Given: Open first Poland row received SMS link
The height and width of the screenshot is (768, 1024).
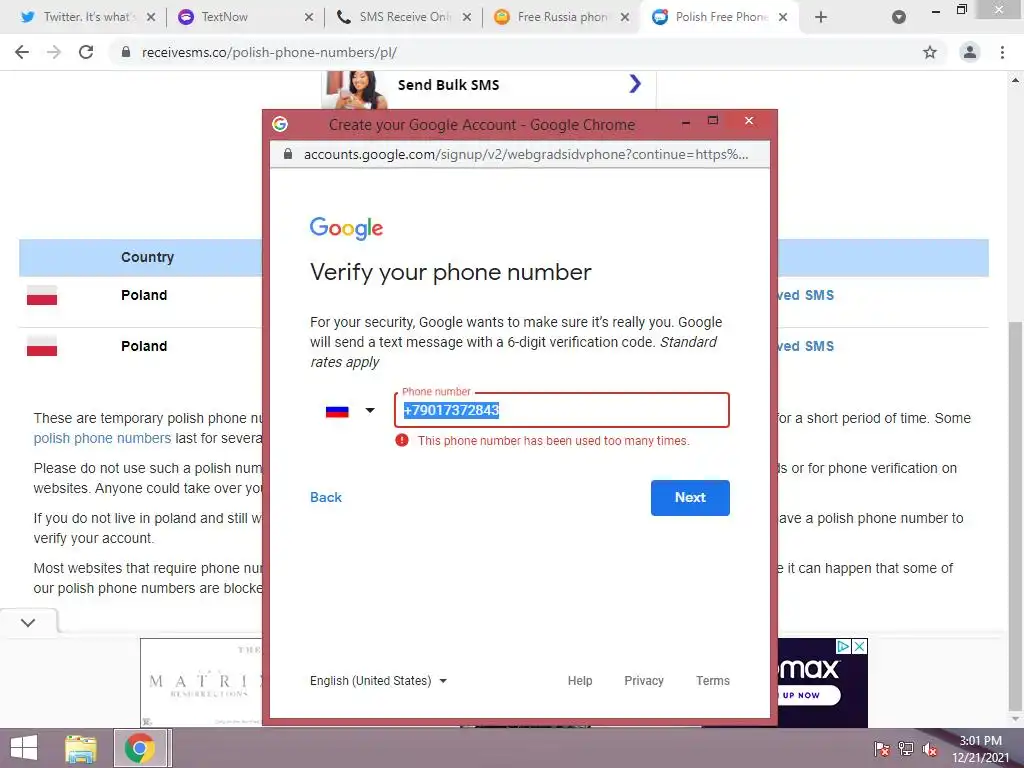Looking at the screenshot, I should (806, 295).
